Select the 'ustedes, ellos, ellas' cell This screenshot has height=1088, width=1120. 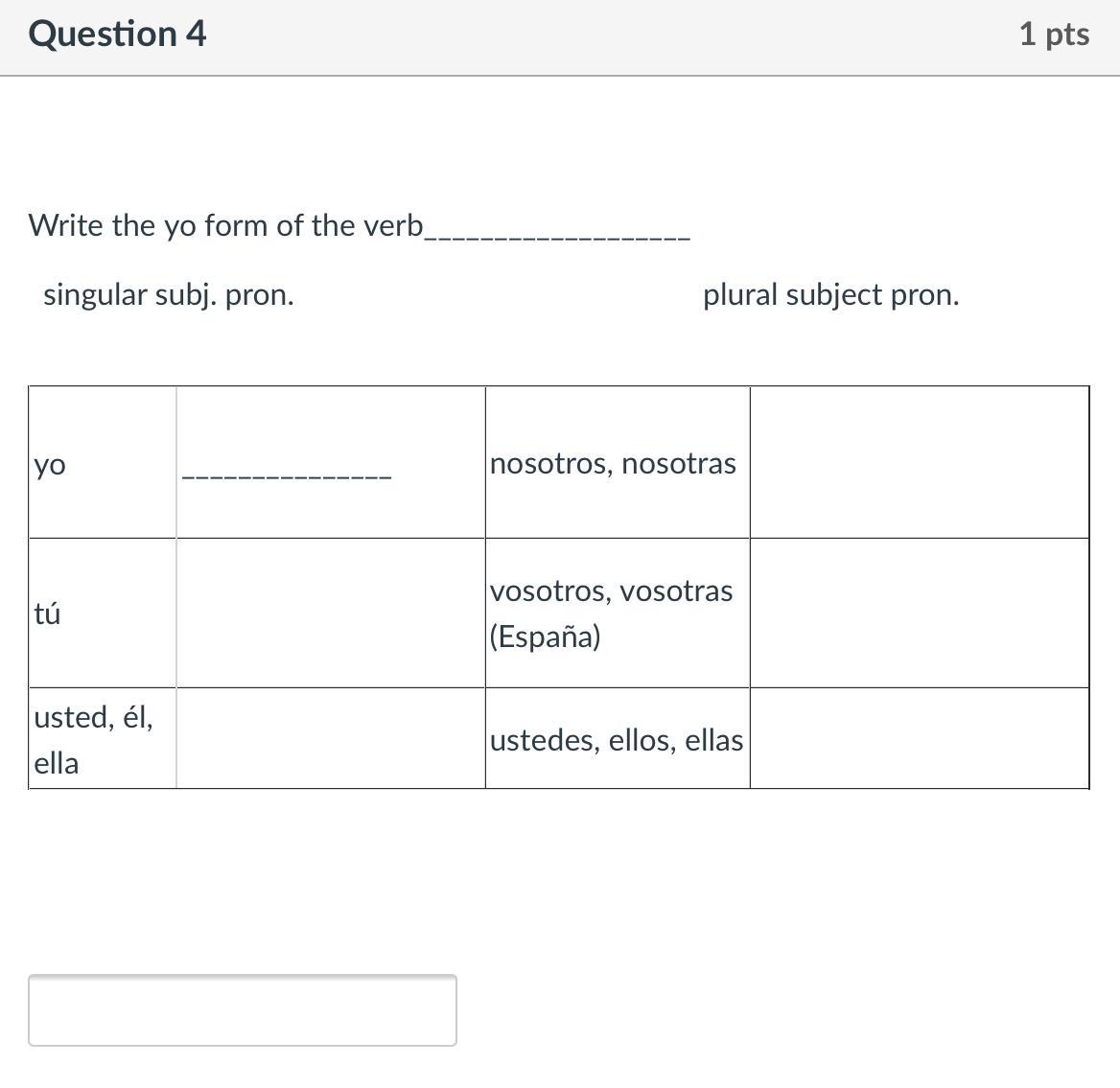coord(616,740)
